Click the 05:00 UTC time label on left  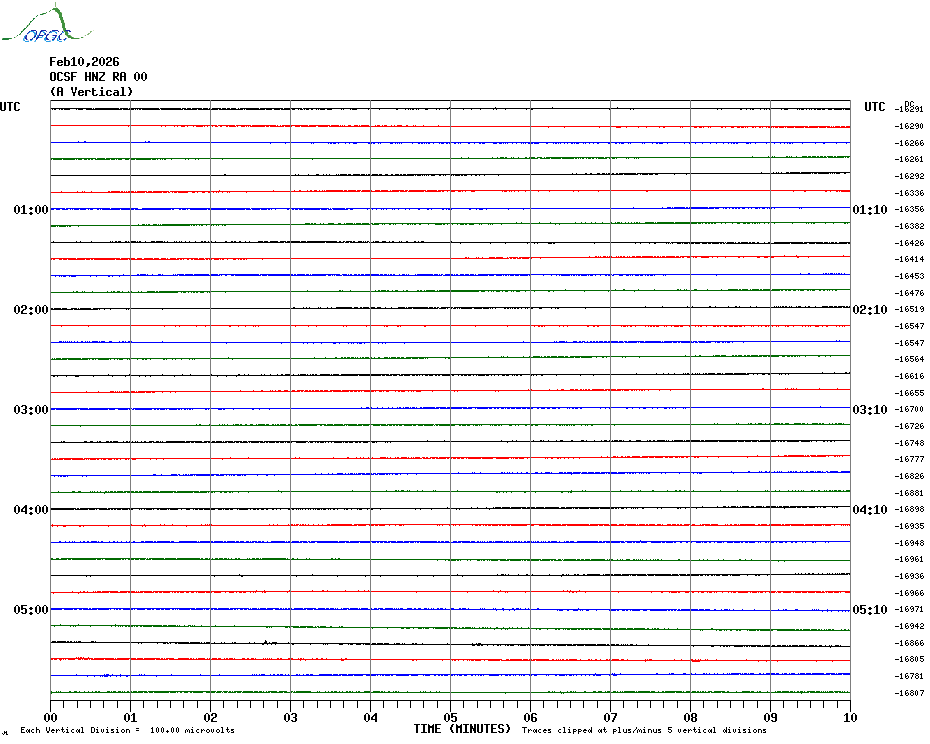31,610
